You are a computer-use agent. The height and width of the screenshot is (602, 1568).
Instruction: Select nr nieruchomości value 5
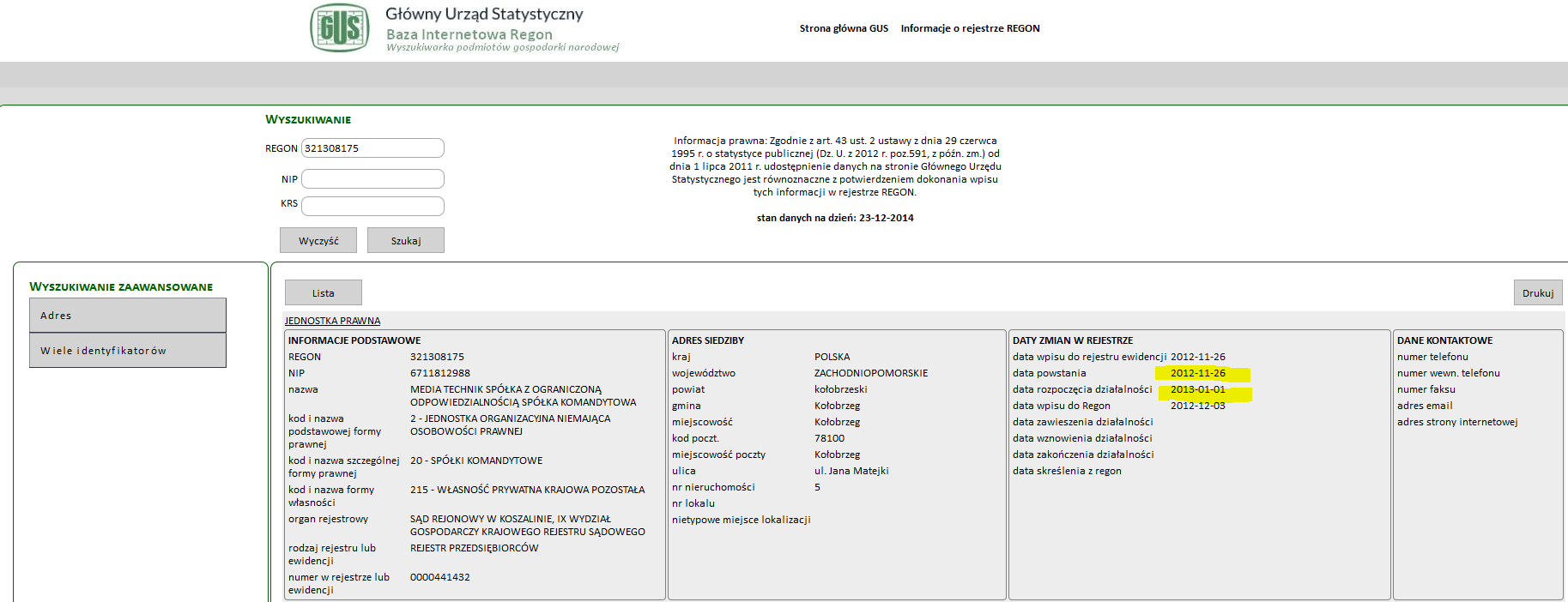click(817, 487)
